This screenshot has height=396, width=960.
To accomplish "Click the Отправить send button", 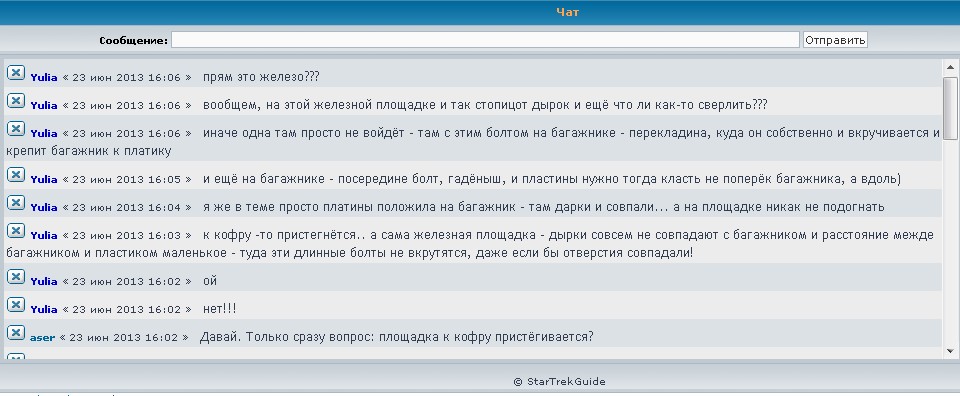I will (835, 40).
